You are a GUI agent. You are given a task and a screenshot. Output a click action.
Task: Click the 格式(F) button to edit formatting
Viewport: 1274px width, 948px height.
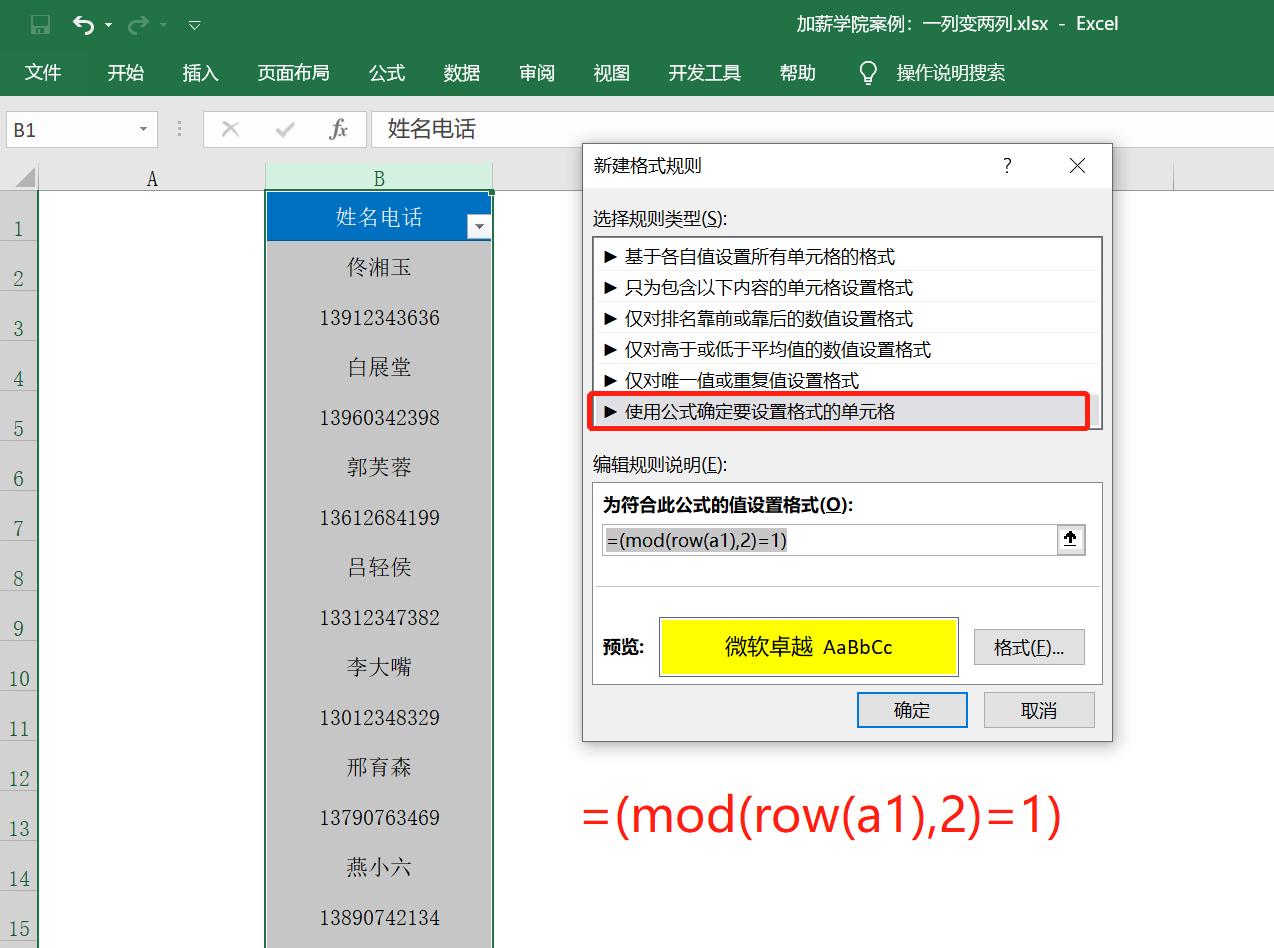tap(1029, 647)
